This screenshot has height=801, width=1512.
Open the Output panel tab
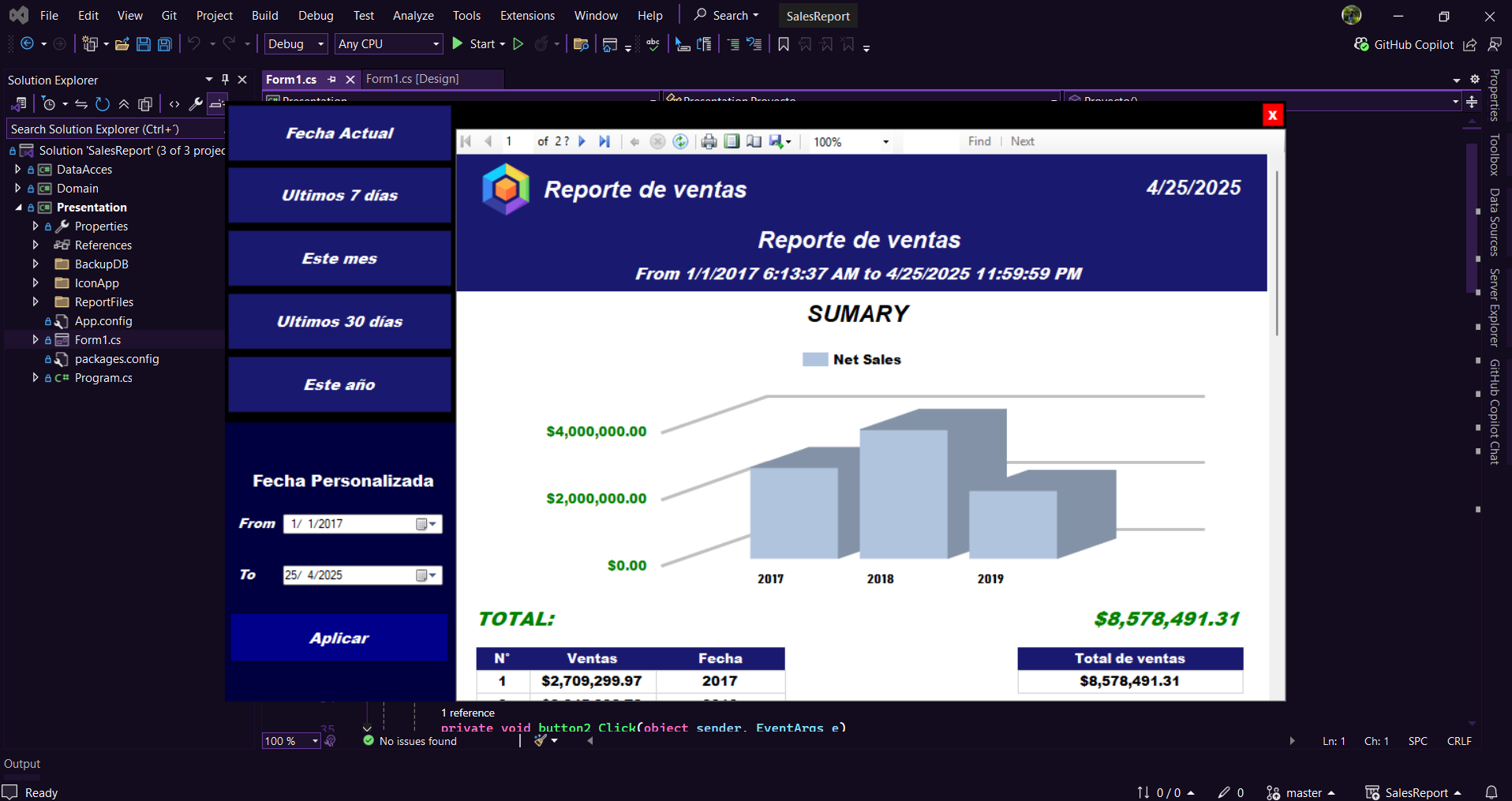pyautogui.click(x=22, y=764)
